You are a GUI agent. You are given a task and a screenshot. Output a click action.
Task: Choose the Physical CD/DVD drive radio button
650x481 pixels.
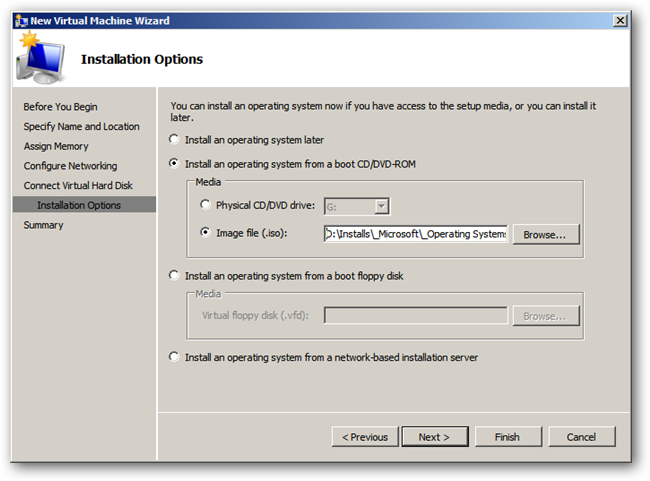[x=205, y=204]
